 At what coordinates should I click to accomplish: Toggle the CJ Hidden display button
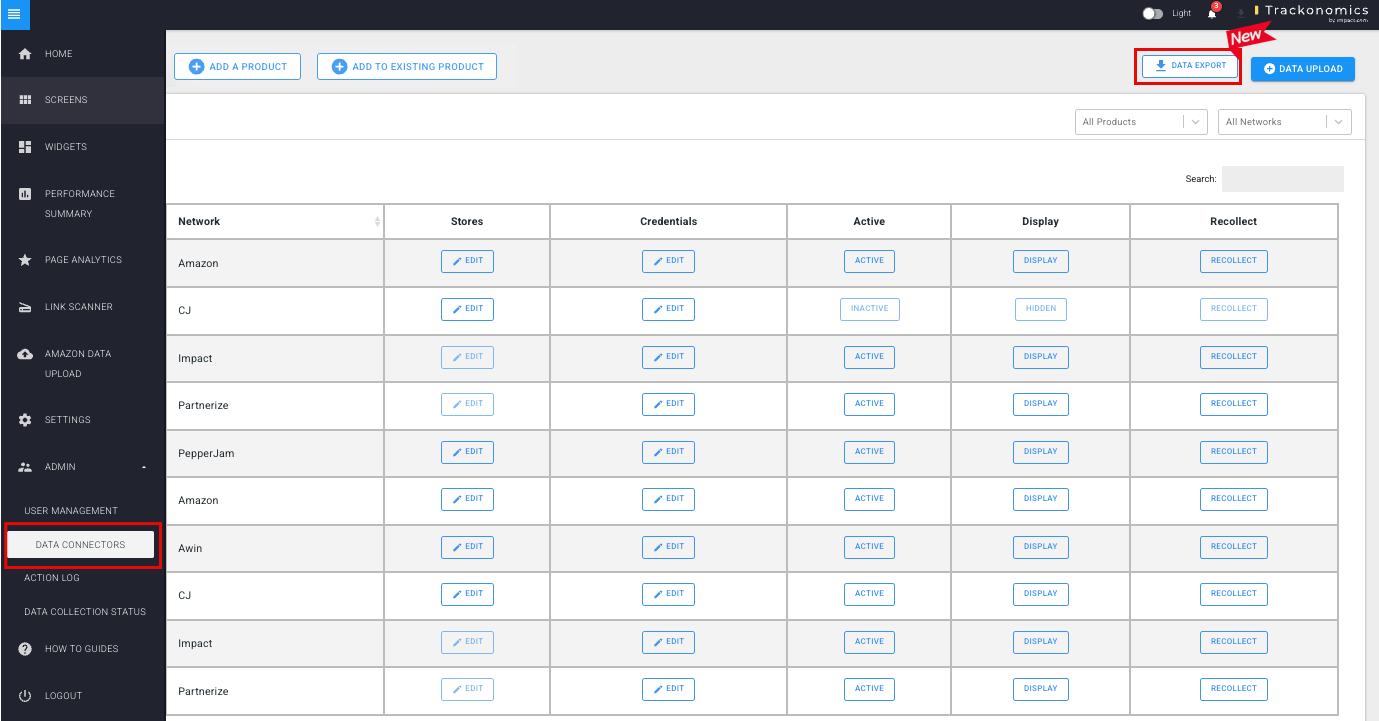coord(1040,309)
